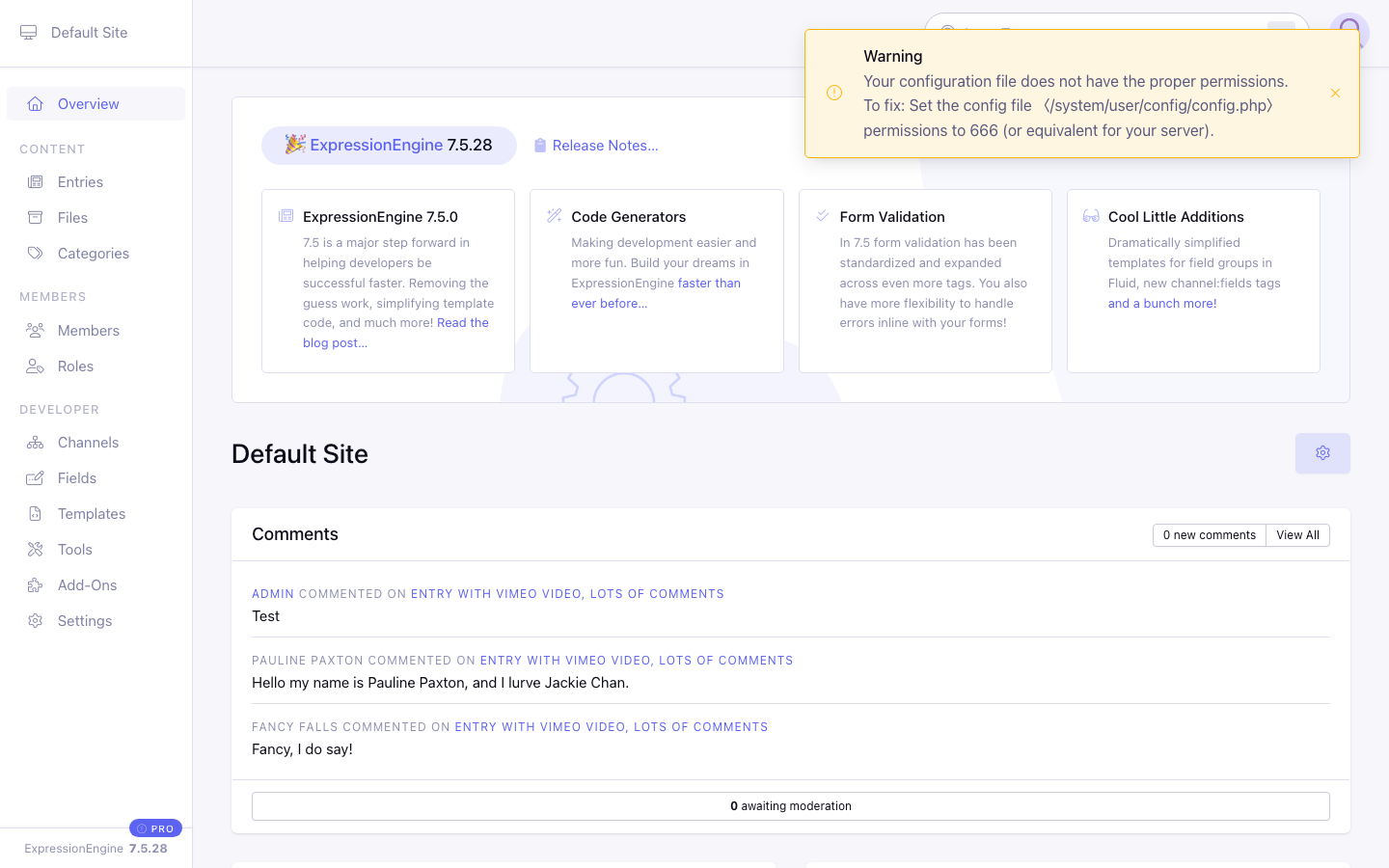Click ExpressionEngine 7.5.28 footer version

pos(95,849)
